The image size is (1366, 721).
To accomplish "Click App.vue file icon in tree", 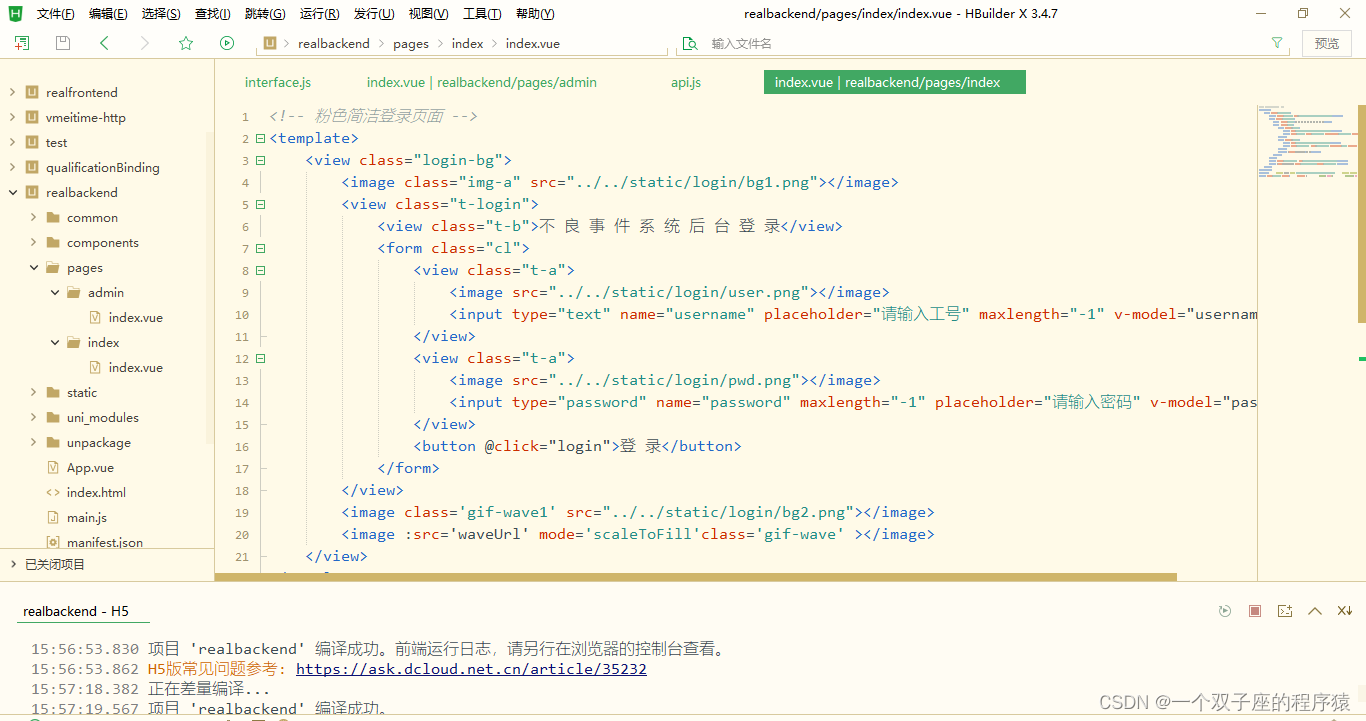I will click(53, 467).
